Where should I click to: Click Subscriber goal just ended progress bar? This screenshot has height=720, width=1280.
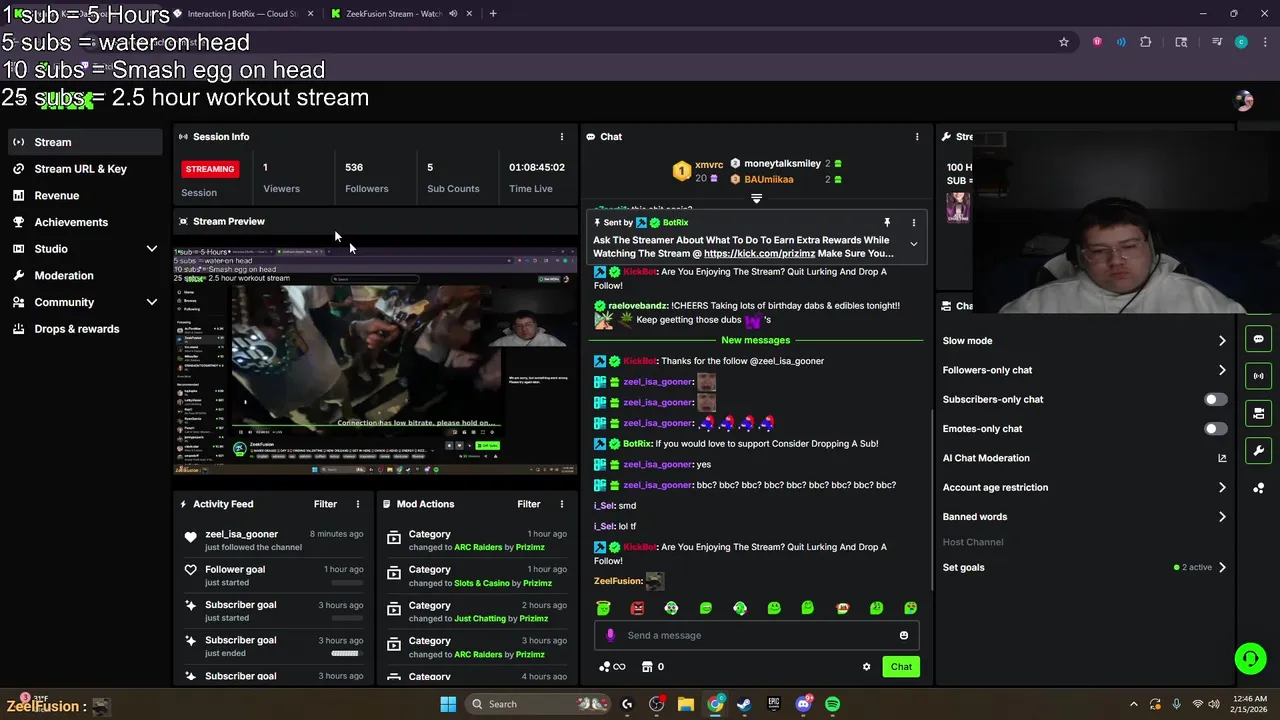(x=345, y=654)
